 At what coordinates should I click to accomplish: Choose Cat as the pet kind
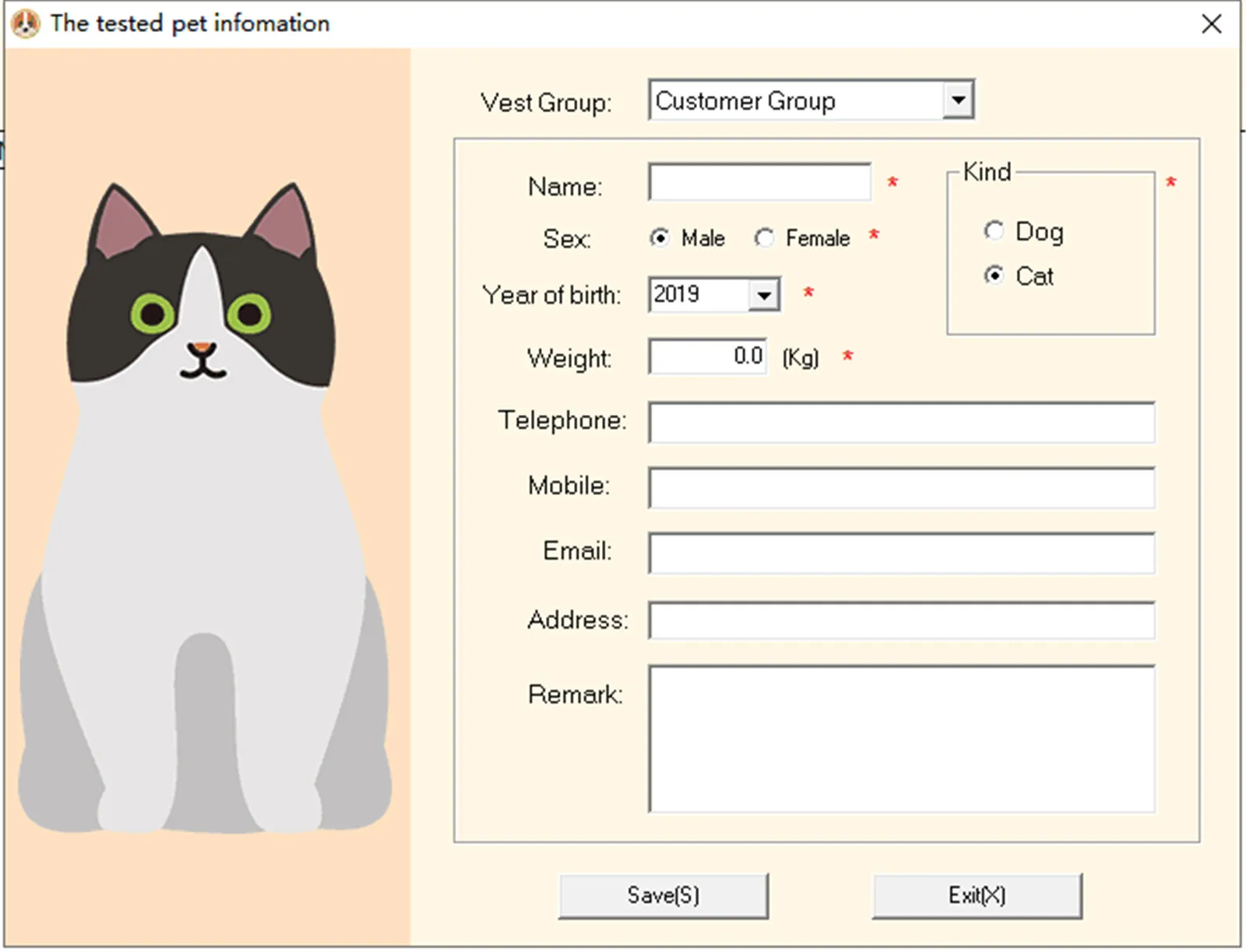pos(994,275)
